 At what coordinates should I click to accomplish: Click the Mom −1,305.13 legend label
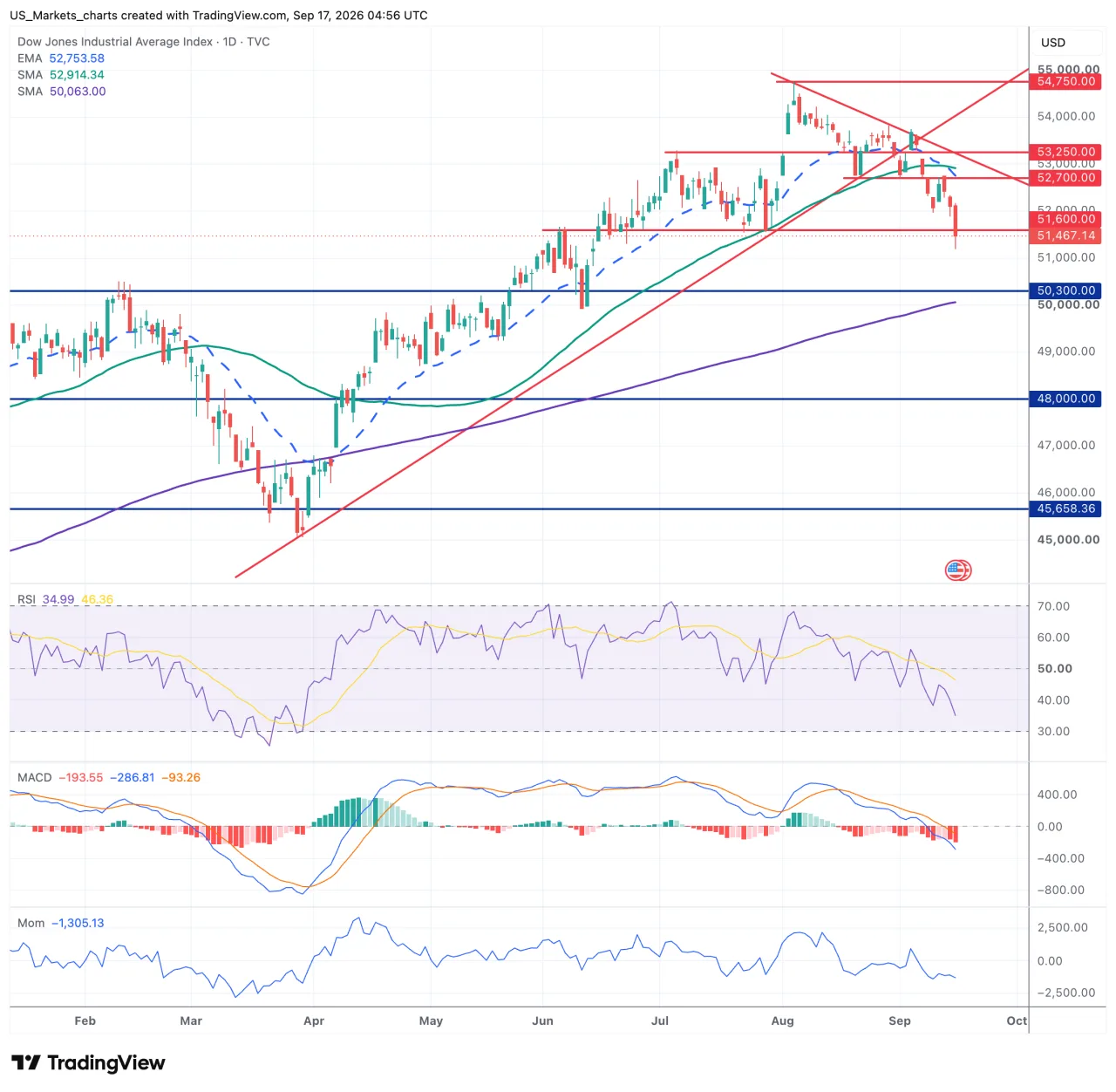[x=61, y=923]
